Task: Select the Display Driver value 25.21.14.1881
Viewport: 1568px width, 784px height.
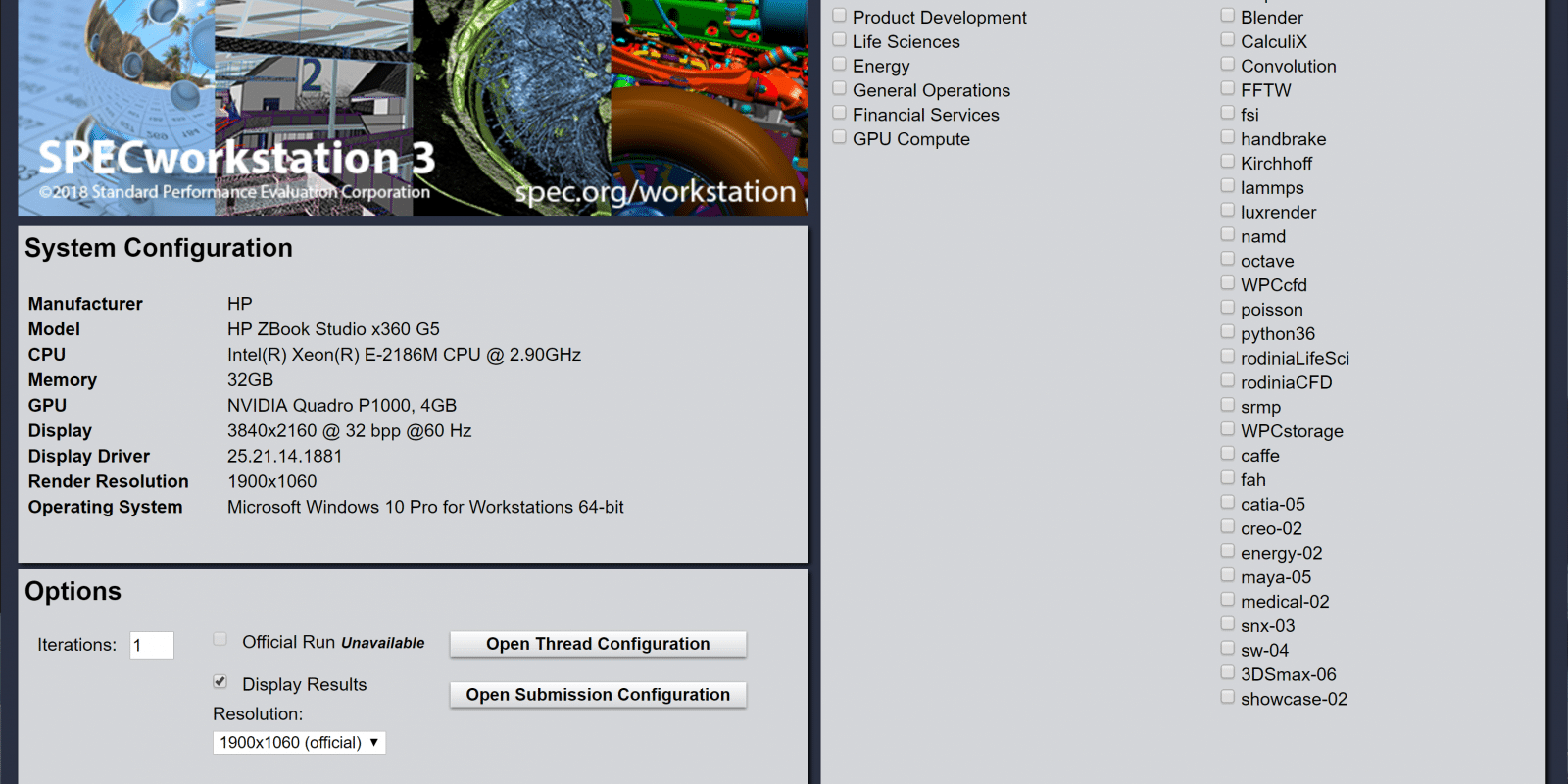Action: click(285, 457)
